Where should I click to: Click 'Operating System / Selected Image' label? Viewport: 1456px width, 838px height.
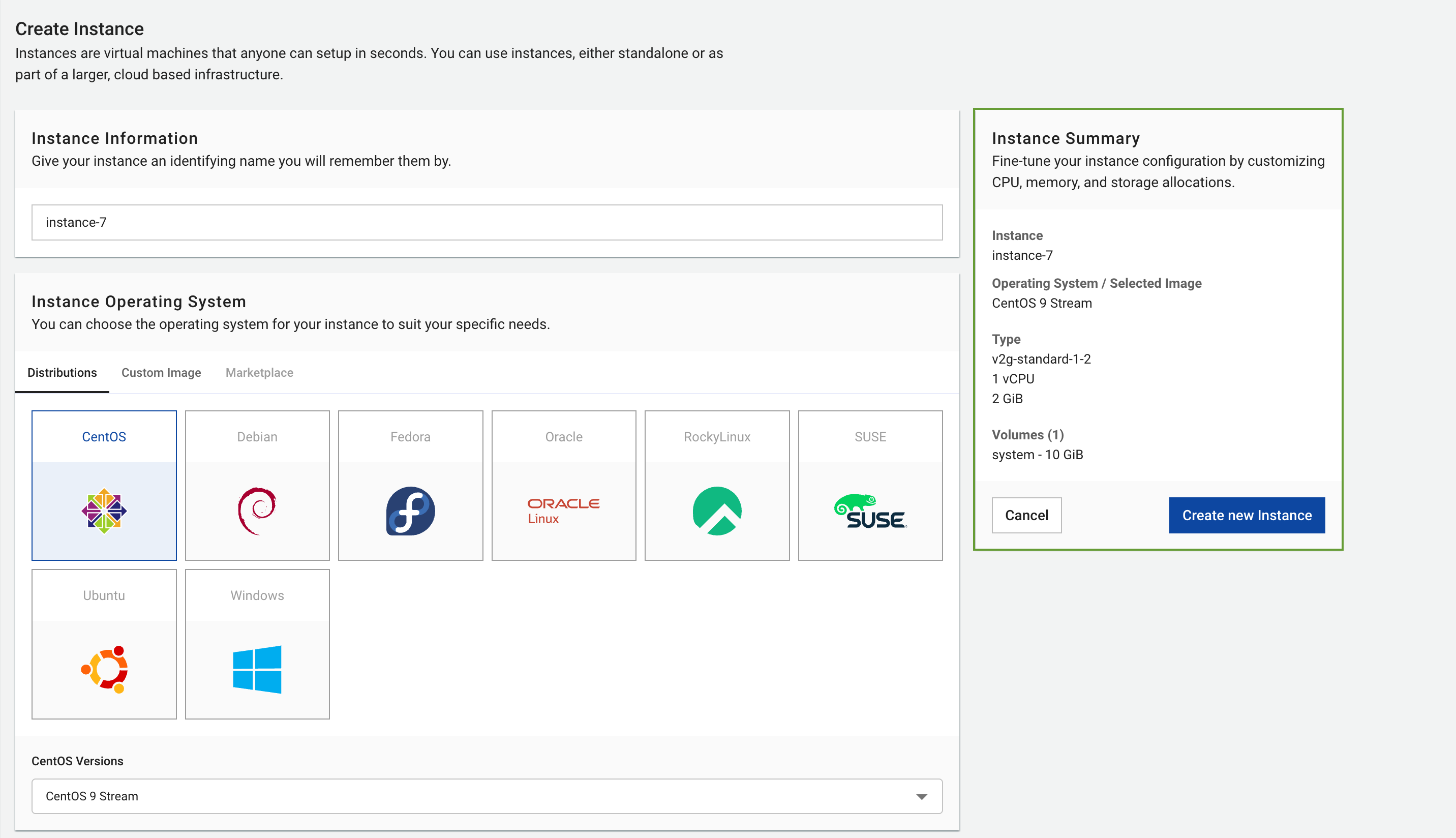1097,283
